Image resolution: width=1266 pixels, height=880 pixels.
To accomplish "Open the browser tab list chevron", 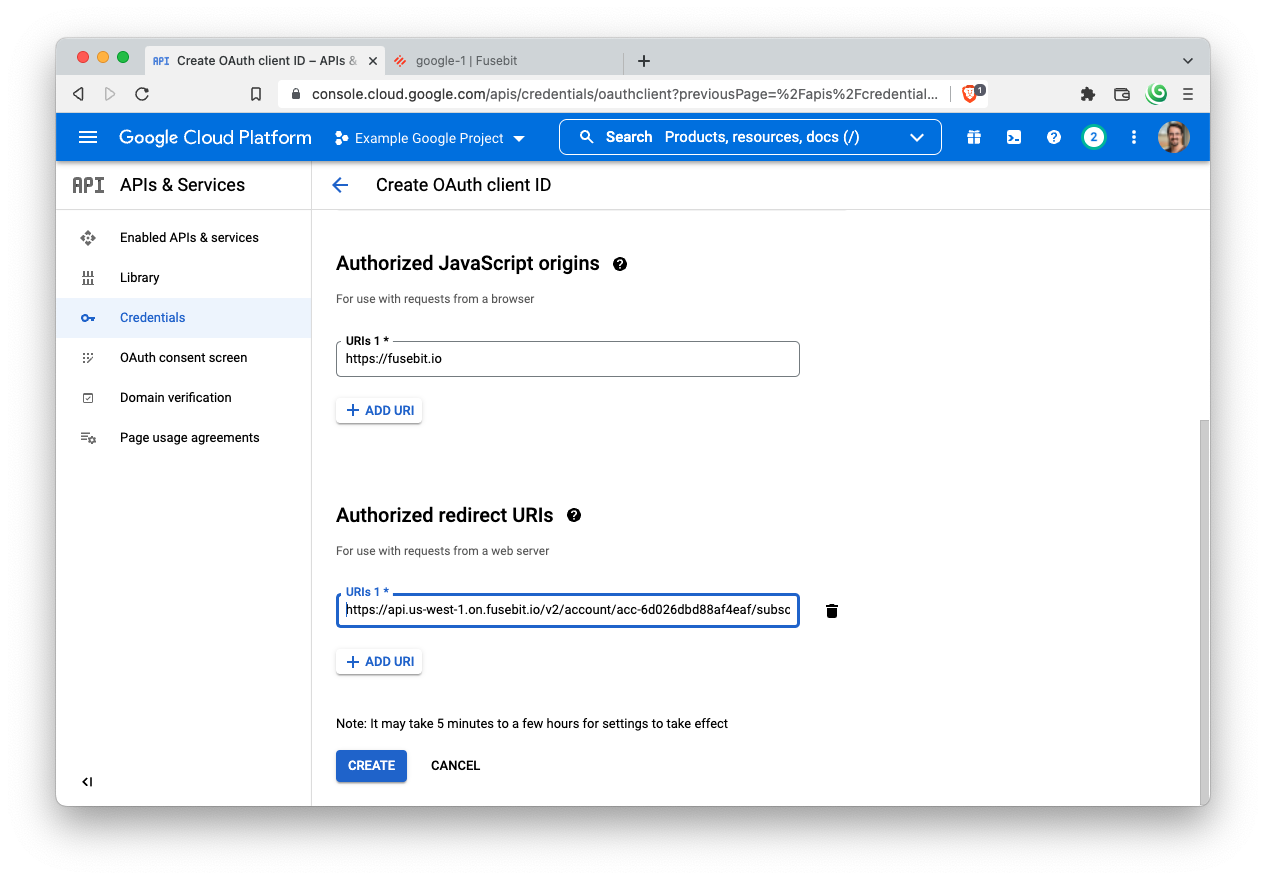I will tap(1188, 61).
